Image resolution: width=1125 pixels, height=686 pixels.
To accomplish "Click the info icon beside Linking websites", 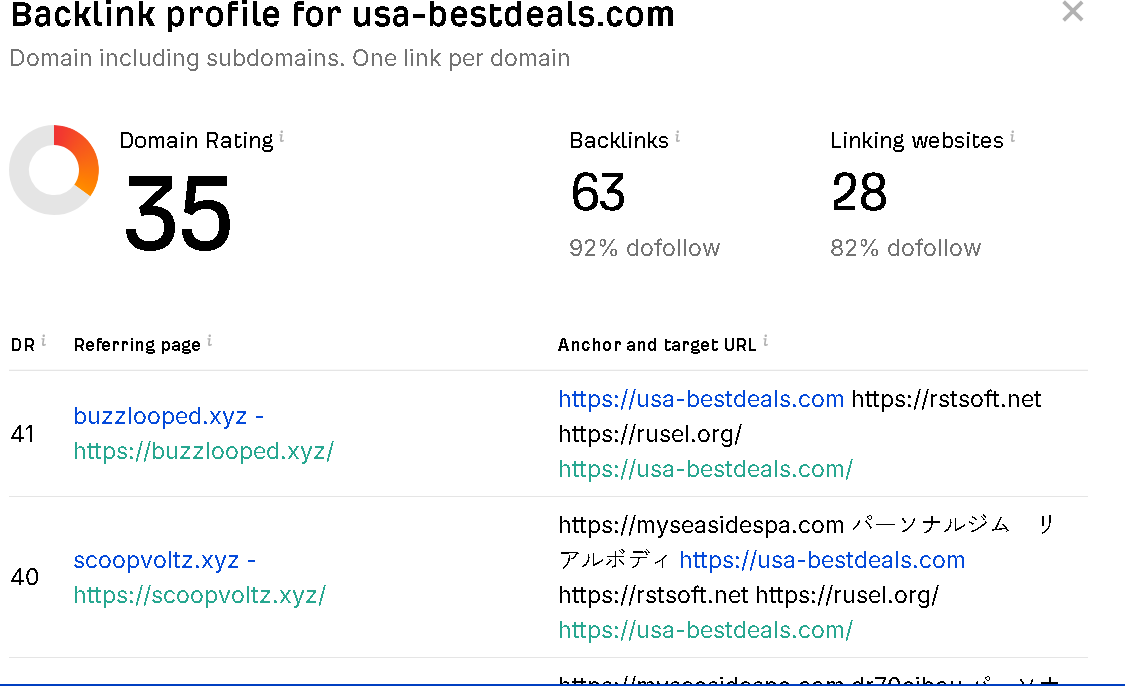I will pos(1012,136).
